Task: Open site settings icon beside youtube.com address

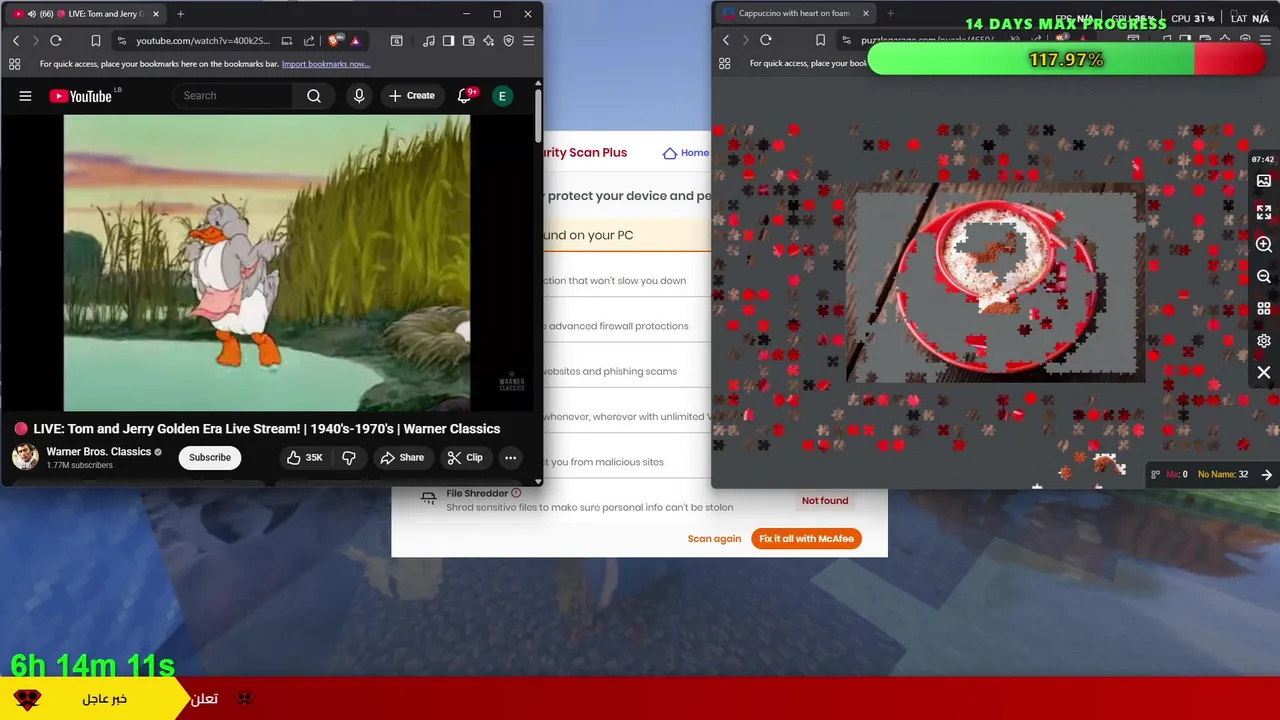Action: tap(121, 41)
